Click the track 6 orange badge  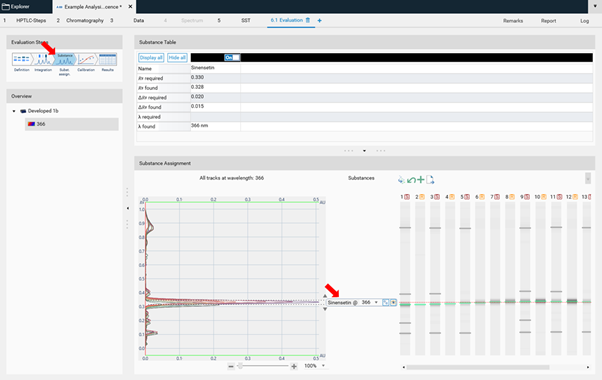click(x=482, y=197)
